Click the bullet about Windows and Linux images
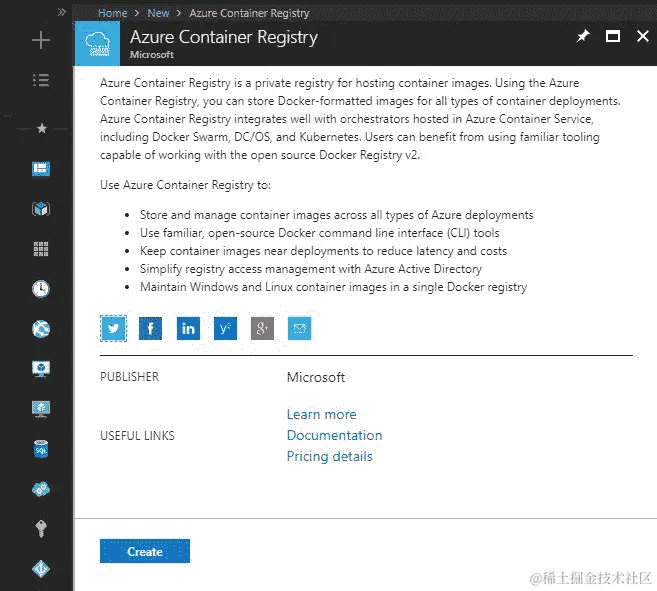 click(x=334, y=287)
